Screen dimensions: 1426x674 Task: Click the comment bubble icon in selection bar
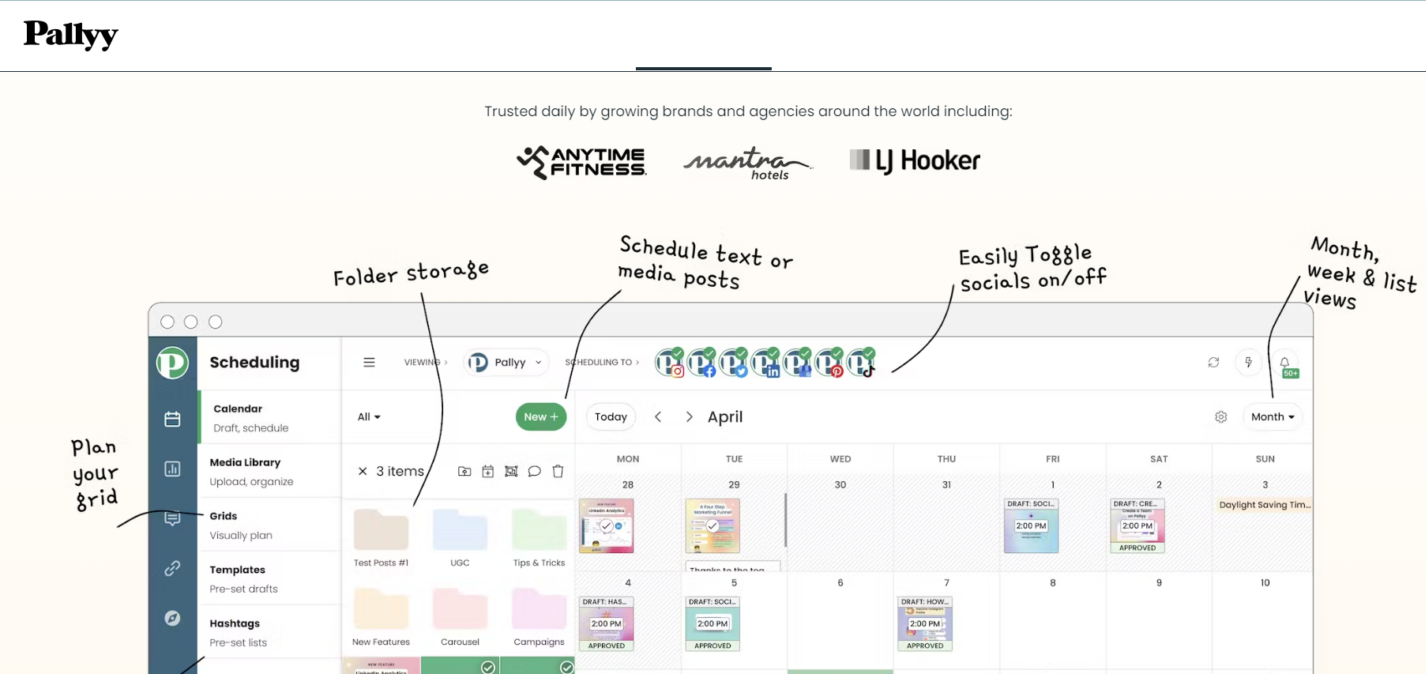click(535, 471)
